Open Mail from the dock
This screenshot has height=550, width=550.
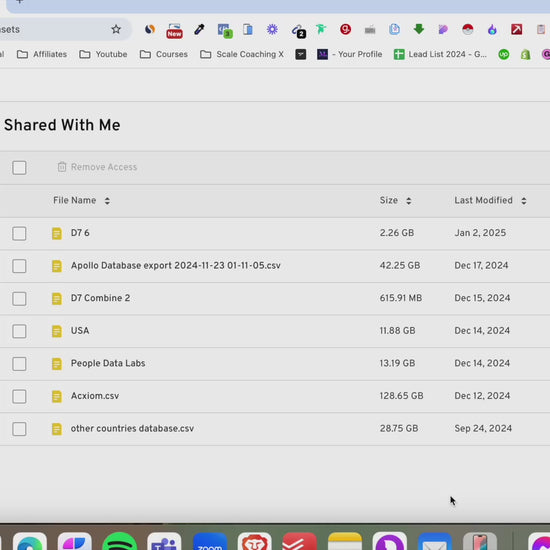(x=435, y=541)
